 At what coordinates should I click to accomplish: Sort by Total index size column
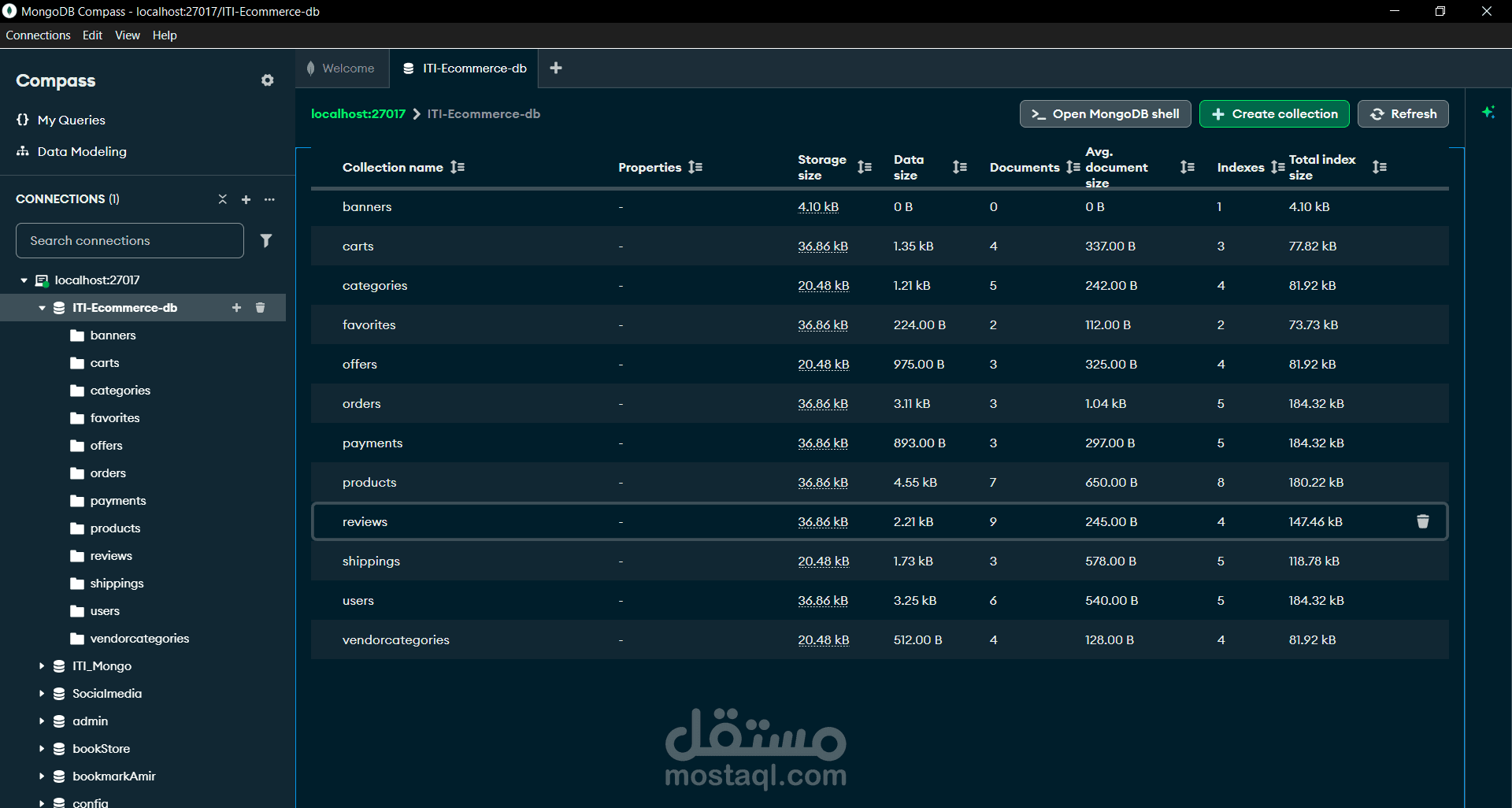point(1380,167)
